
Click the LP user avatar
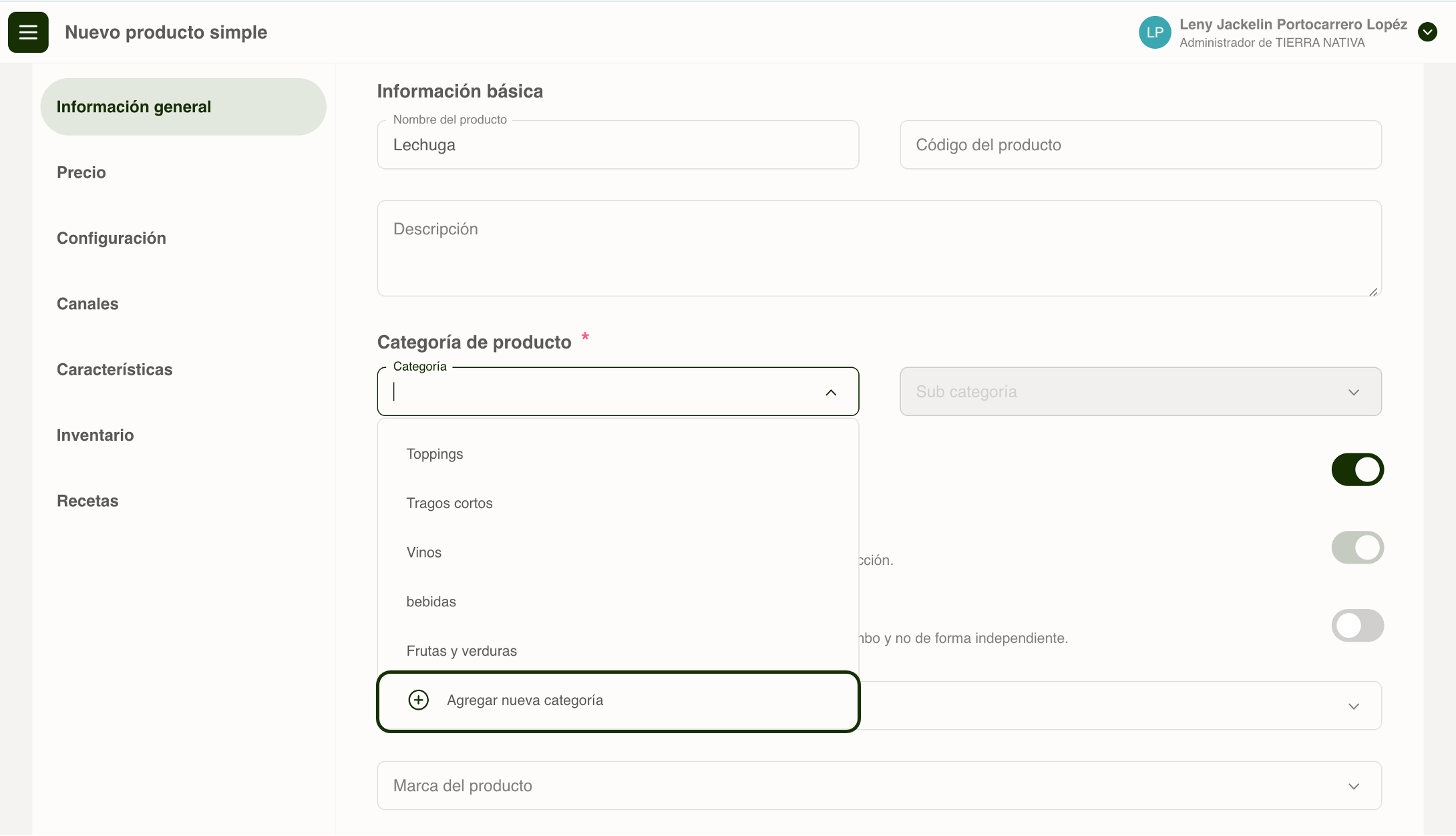click(x=1155, y=32)
